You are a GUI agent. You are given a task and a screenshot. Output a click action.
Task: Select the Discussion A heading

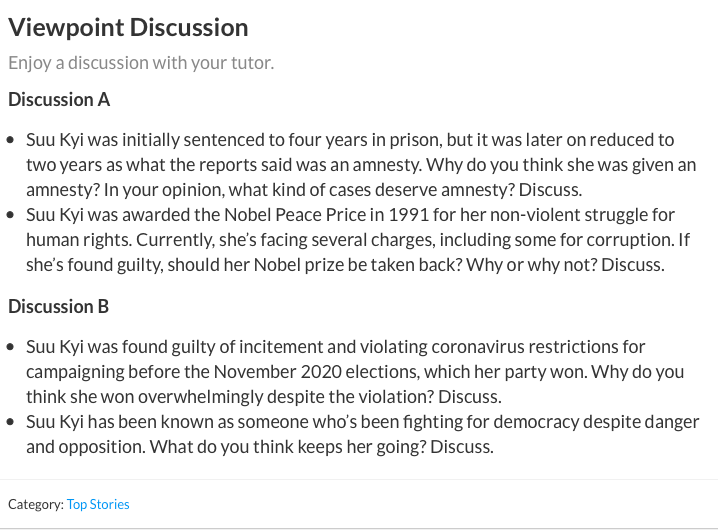tap(59, 99)
